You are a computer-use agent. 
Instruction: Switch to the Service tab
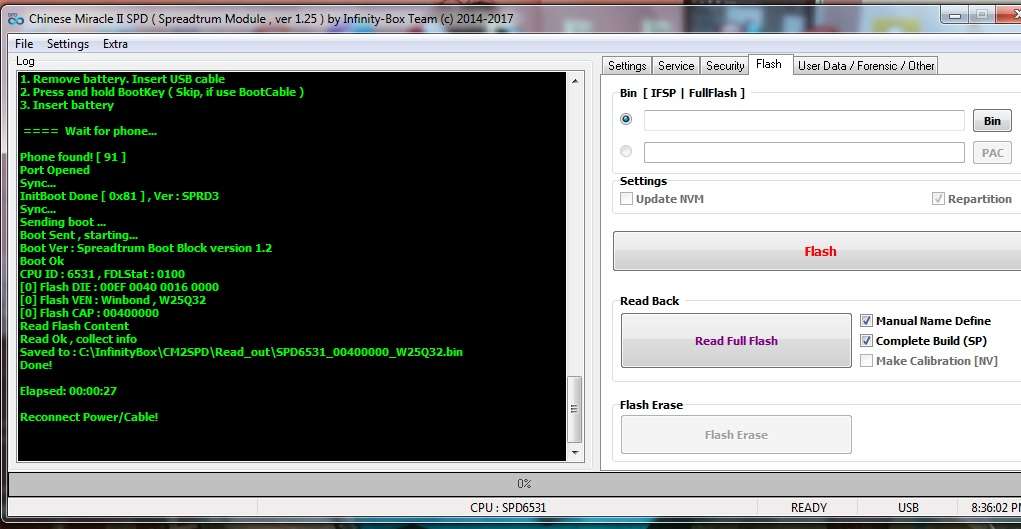click(x=676, y=66)
